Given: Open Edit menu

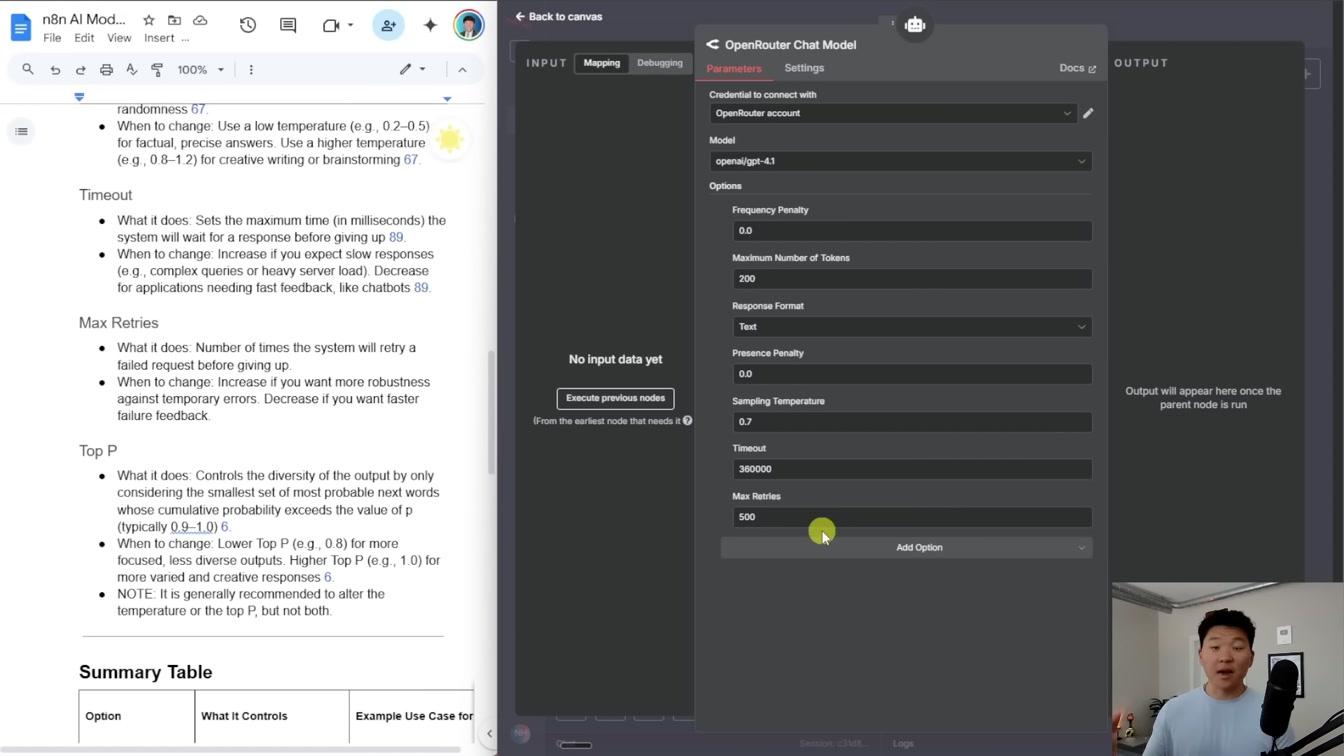Looking at the screenshot, I should point(84,38).
